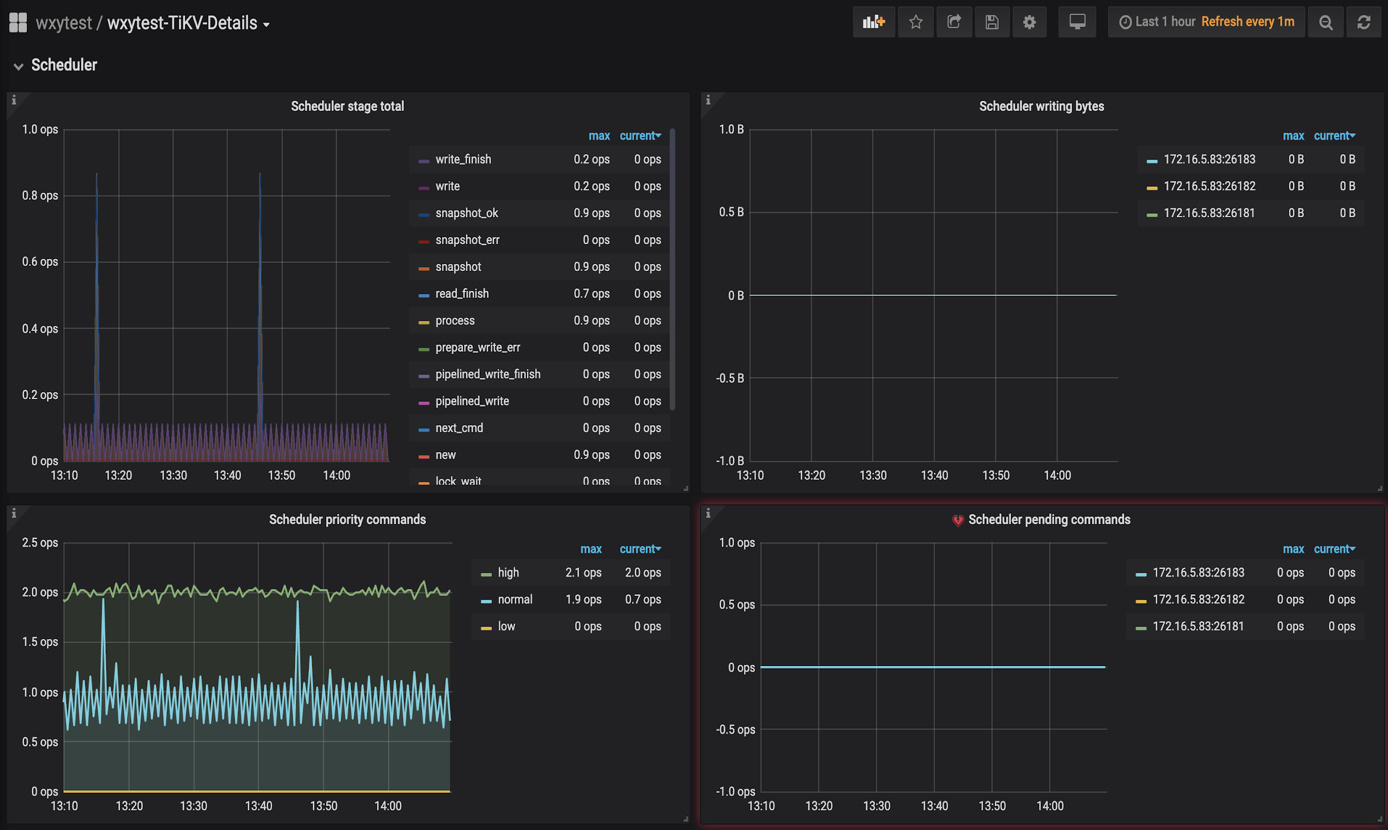Screen dimensions: 1388x830
Task: Switch to TV view mode
Action: [x=1077, y=22]
